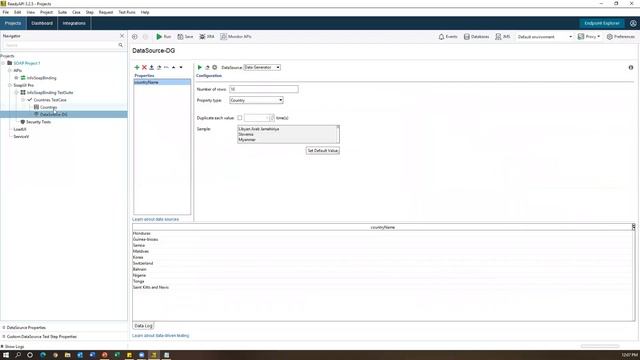
Task: Click the search magnifier in the Navigator
Action: coord(120,45)
